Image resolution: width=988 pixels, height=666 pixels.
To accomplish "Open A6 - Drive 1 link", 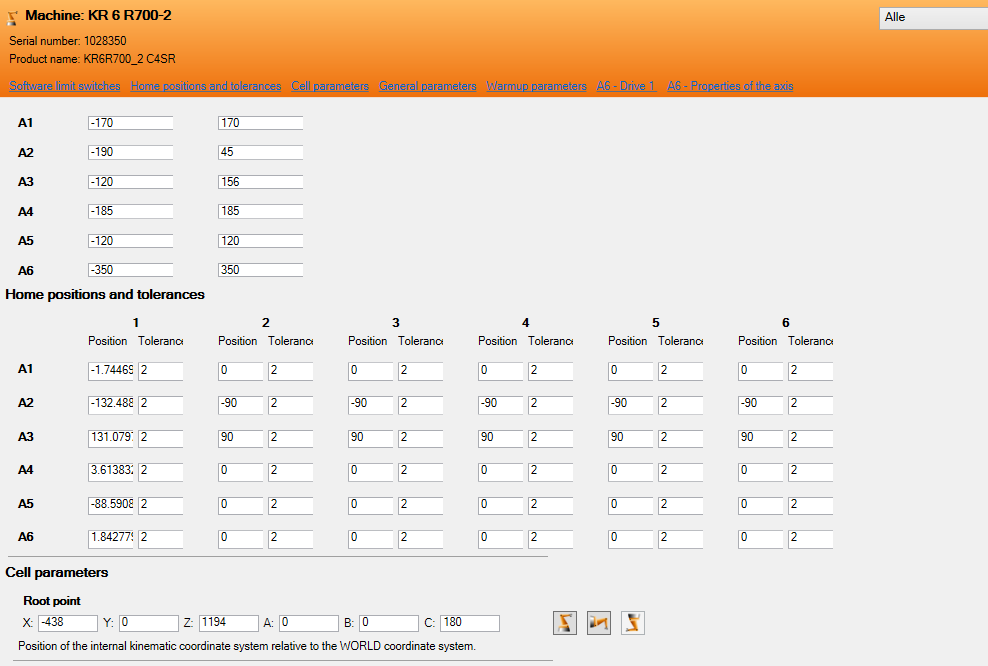I will (627, 86).
